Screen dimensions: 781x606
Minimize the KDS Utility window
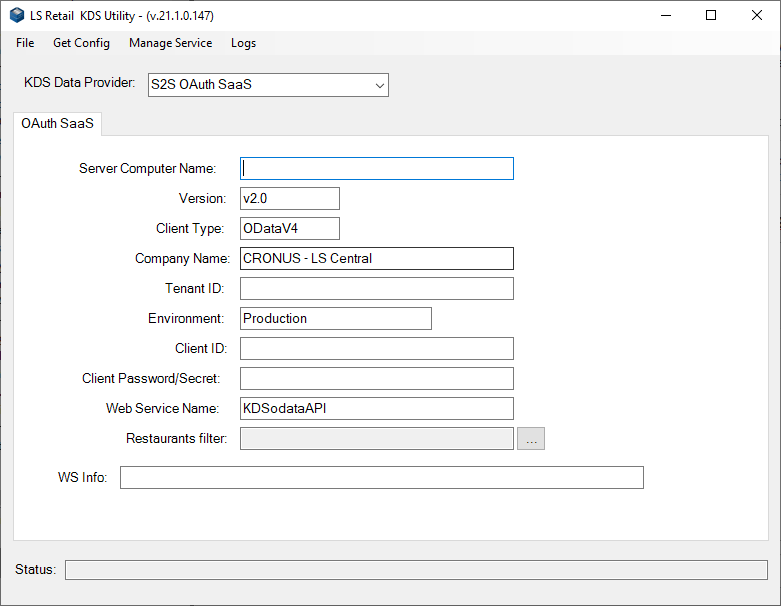pyautogui.click(x=665, y=16)
